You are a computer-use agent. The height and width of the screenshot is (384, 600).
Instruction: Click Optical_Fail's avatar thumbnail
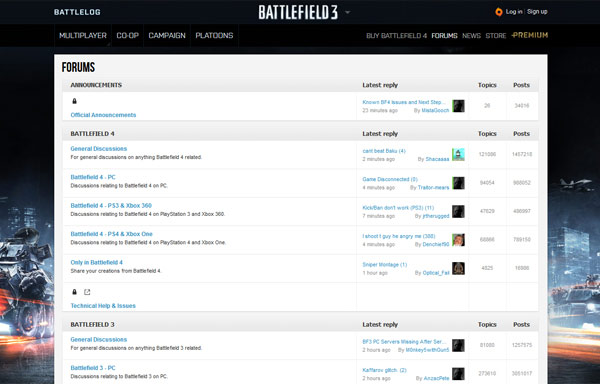click(x=458, y=268)
